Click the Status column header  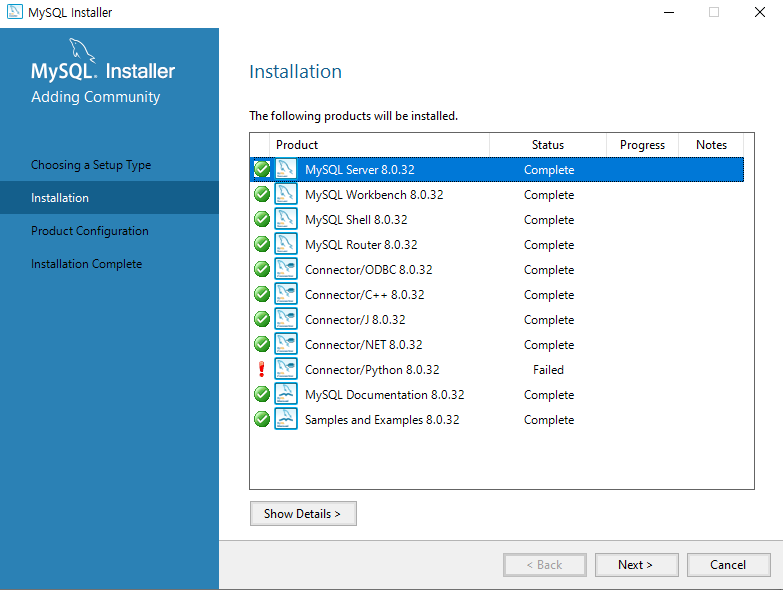pos(548,145)
